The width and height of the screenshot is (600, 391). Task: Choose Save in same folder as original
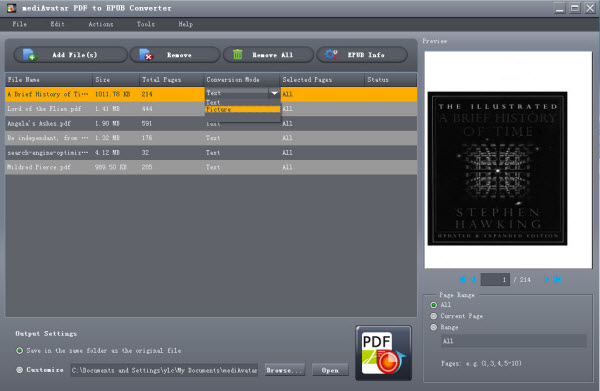(20, 350)
